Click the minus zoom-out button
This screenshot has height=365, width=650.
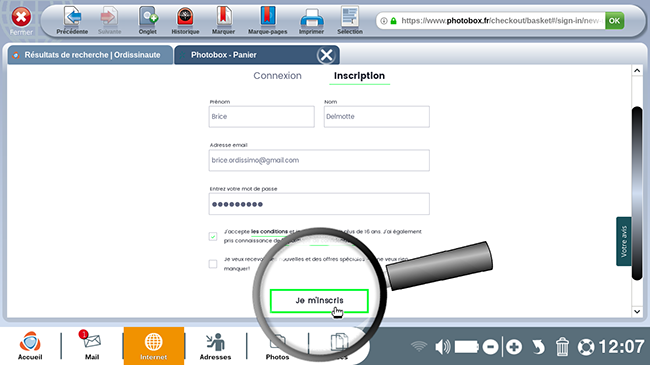pos(490,347)
